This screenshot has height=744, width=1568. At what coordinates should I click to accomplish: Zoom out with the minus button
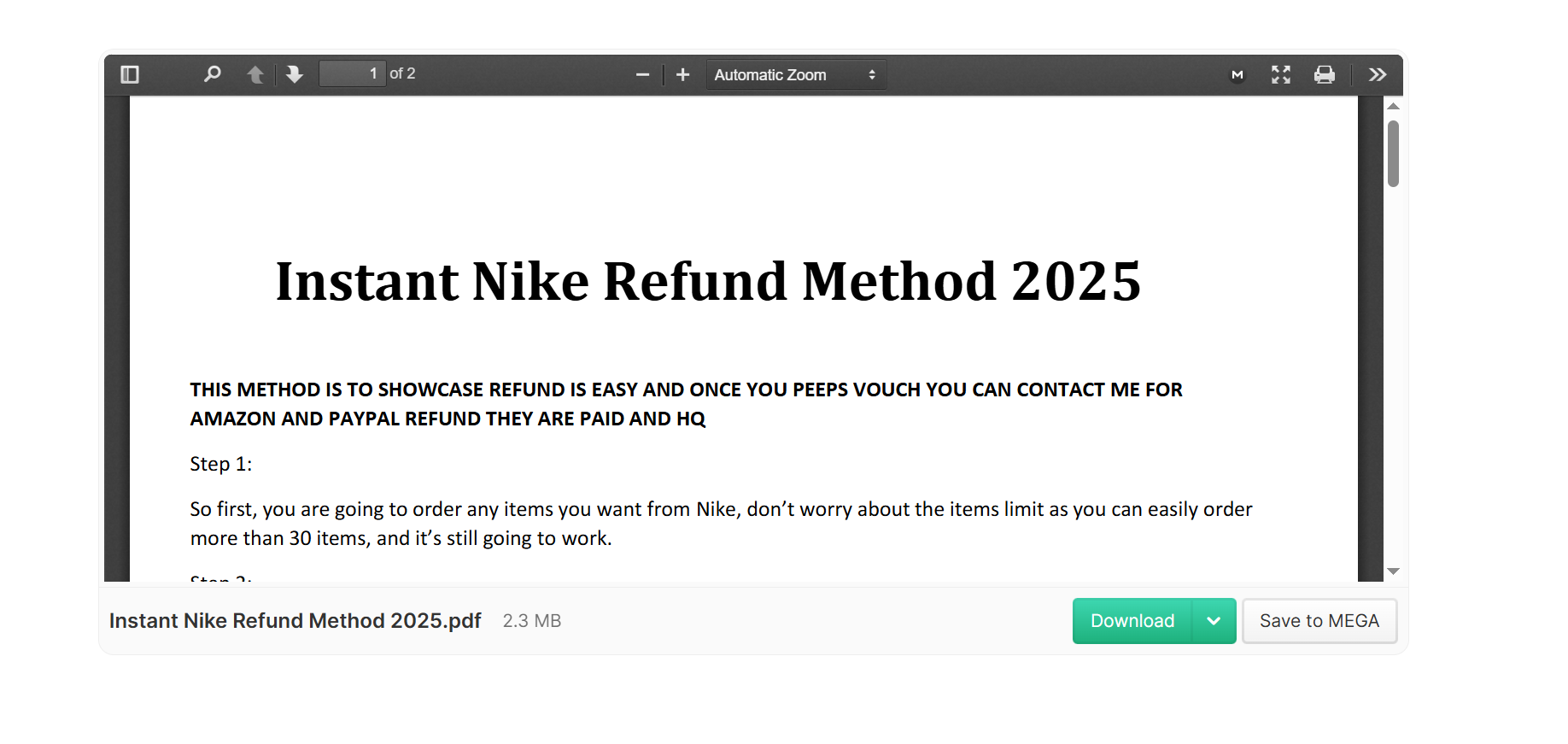point(643,75)
